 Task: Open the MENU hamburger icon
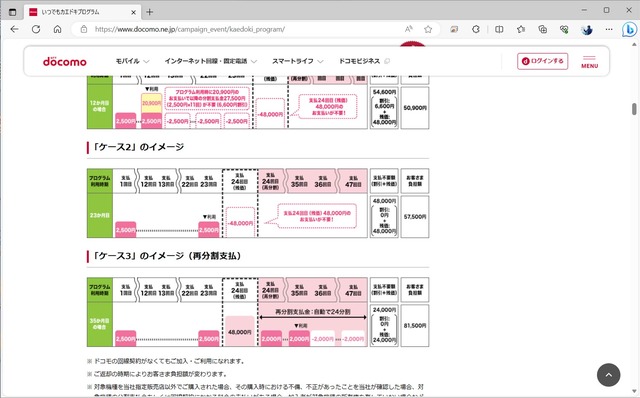pos(589,61)
